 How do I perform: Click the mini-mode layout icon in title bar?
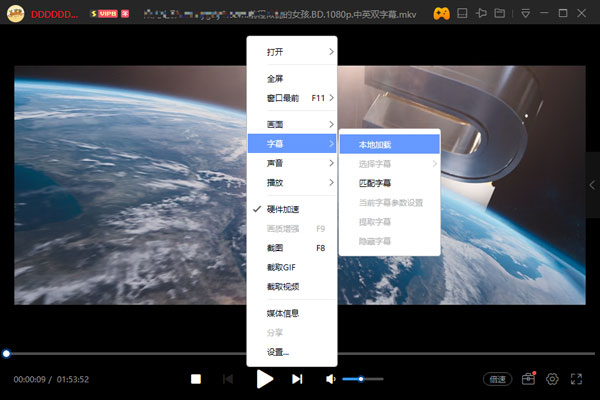[x=463, y=14]
